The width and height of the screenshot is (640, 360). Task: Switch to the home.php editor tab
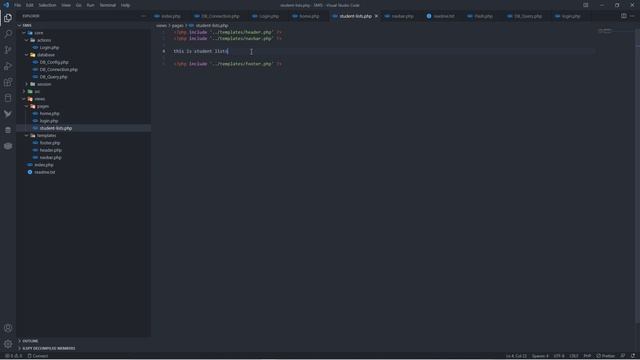point(309,16)
